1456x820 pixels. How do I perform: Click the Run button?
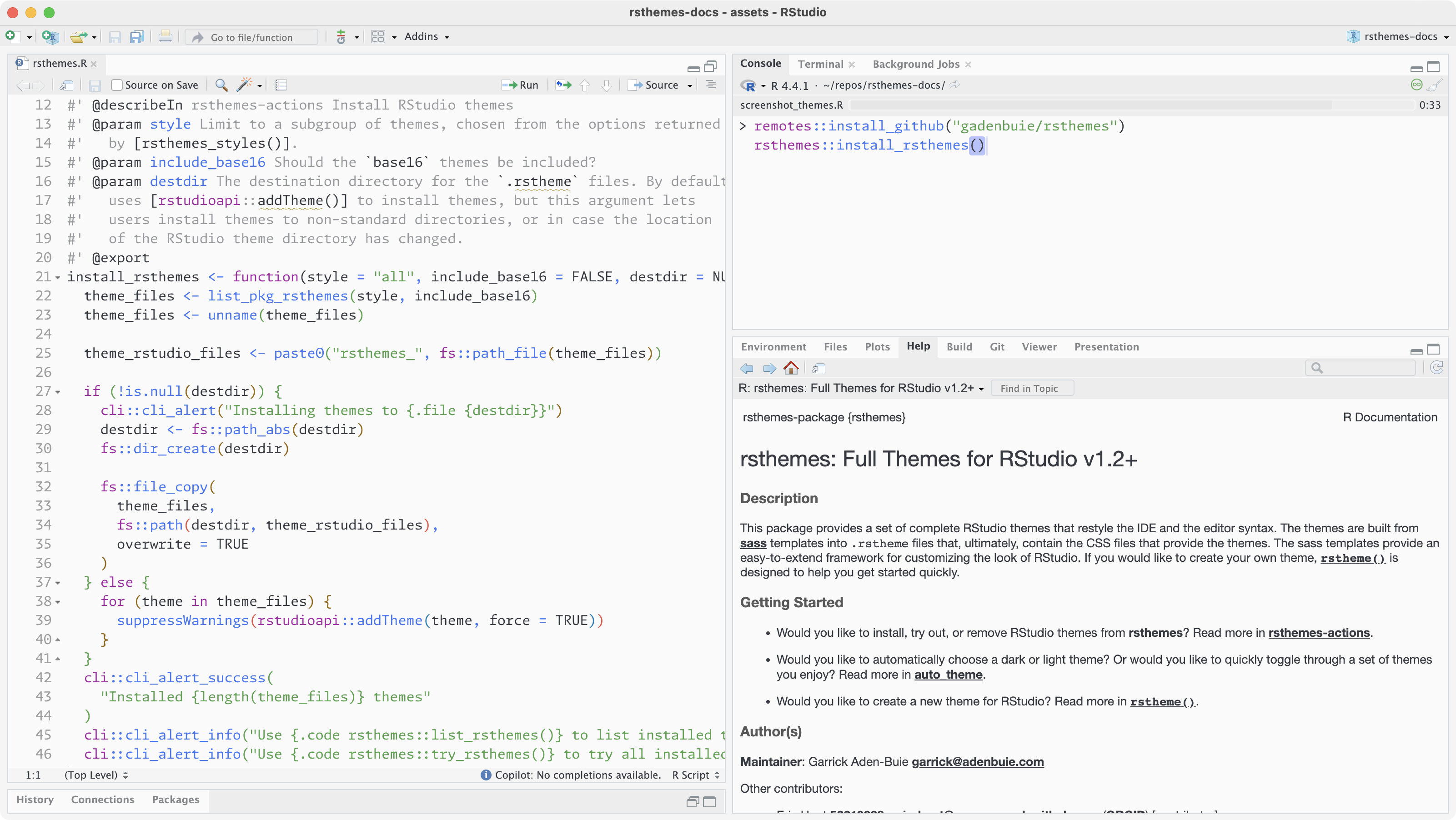pyautogui.click(x=521, y=85)
